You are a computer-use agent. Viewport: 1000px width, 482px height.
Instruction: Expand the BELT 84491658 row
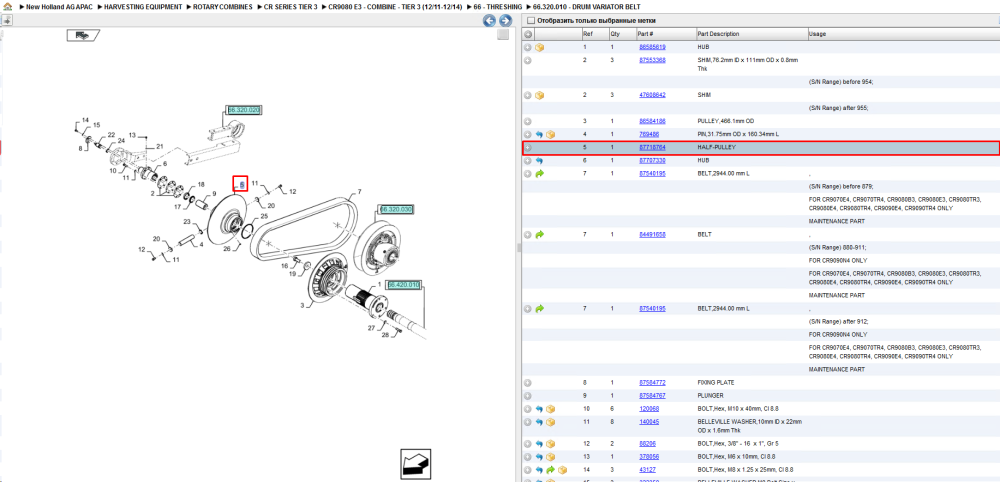[x=527, y=235]
